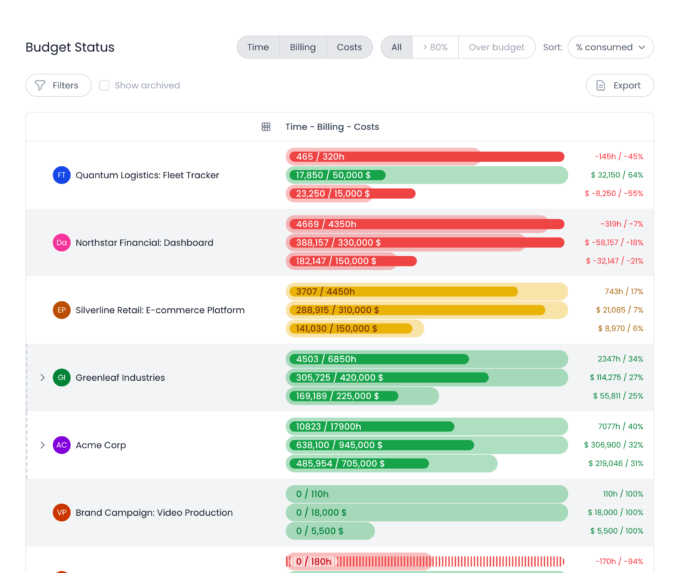Click the Acme Corp name
The image size is (700, 573).
tap(101, 445)
